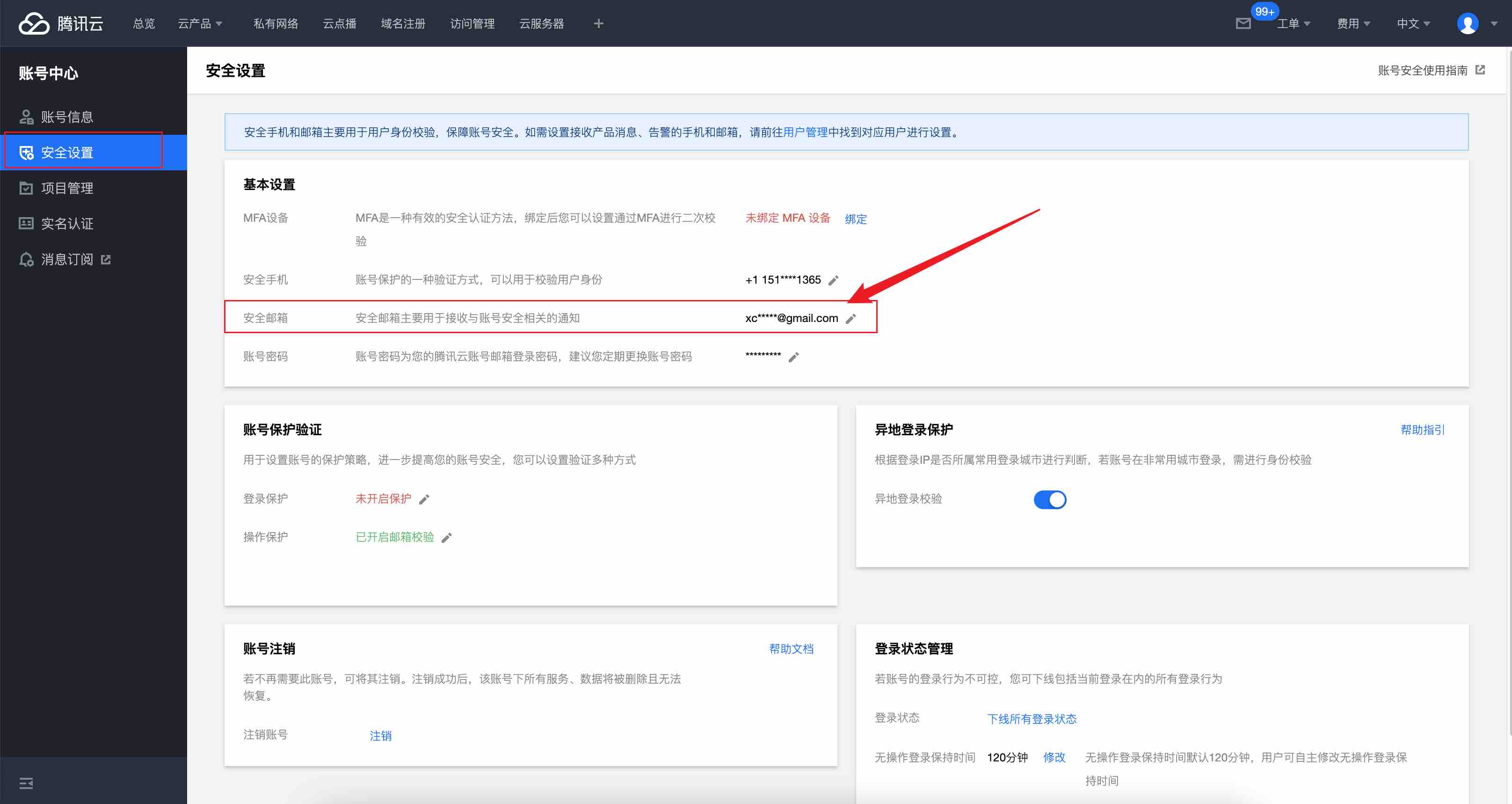The width and height of the screenshot is (1512, 804).
Task: Open 访问管理 in top navigation
Action: [x=472, y=23]
